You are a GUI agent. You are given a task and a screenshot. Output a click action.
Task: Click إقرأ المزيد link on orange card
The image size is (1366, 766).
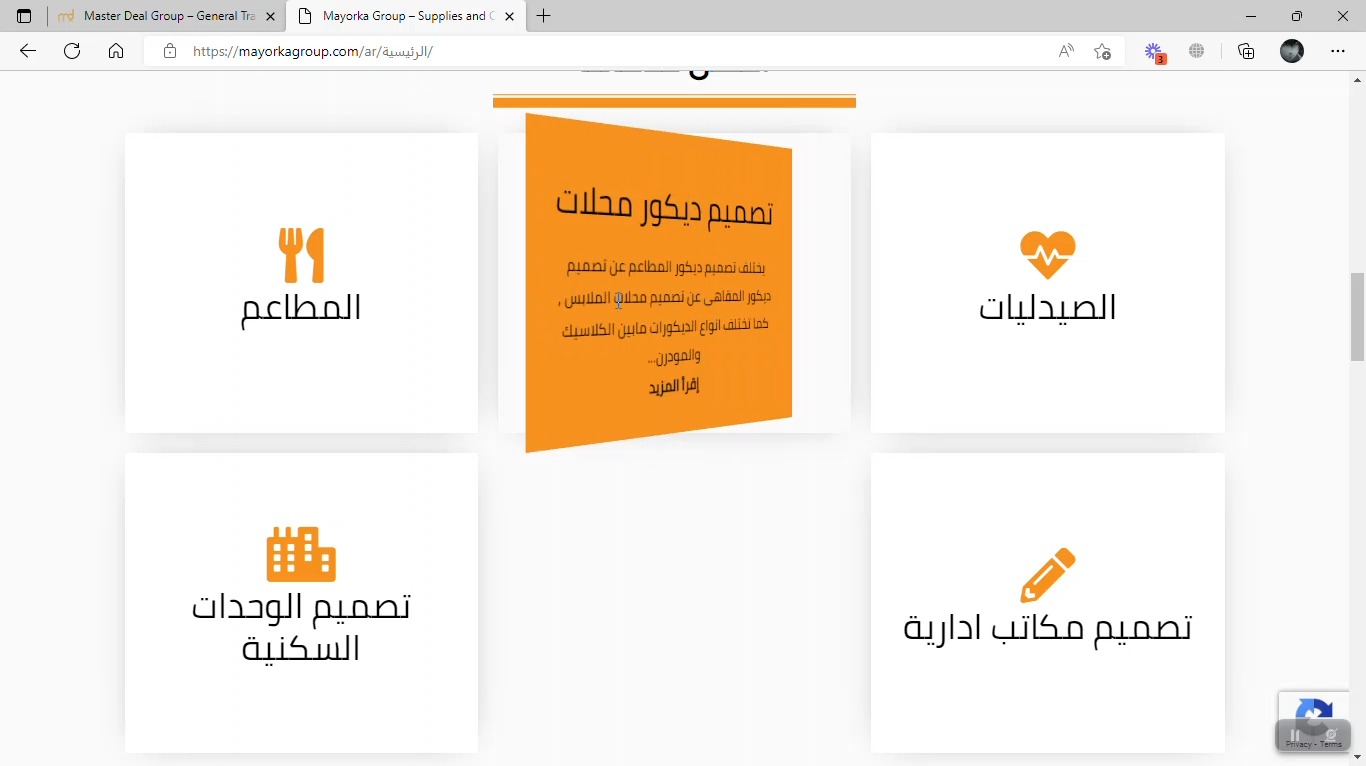coord(674,386)
